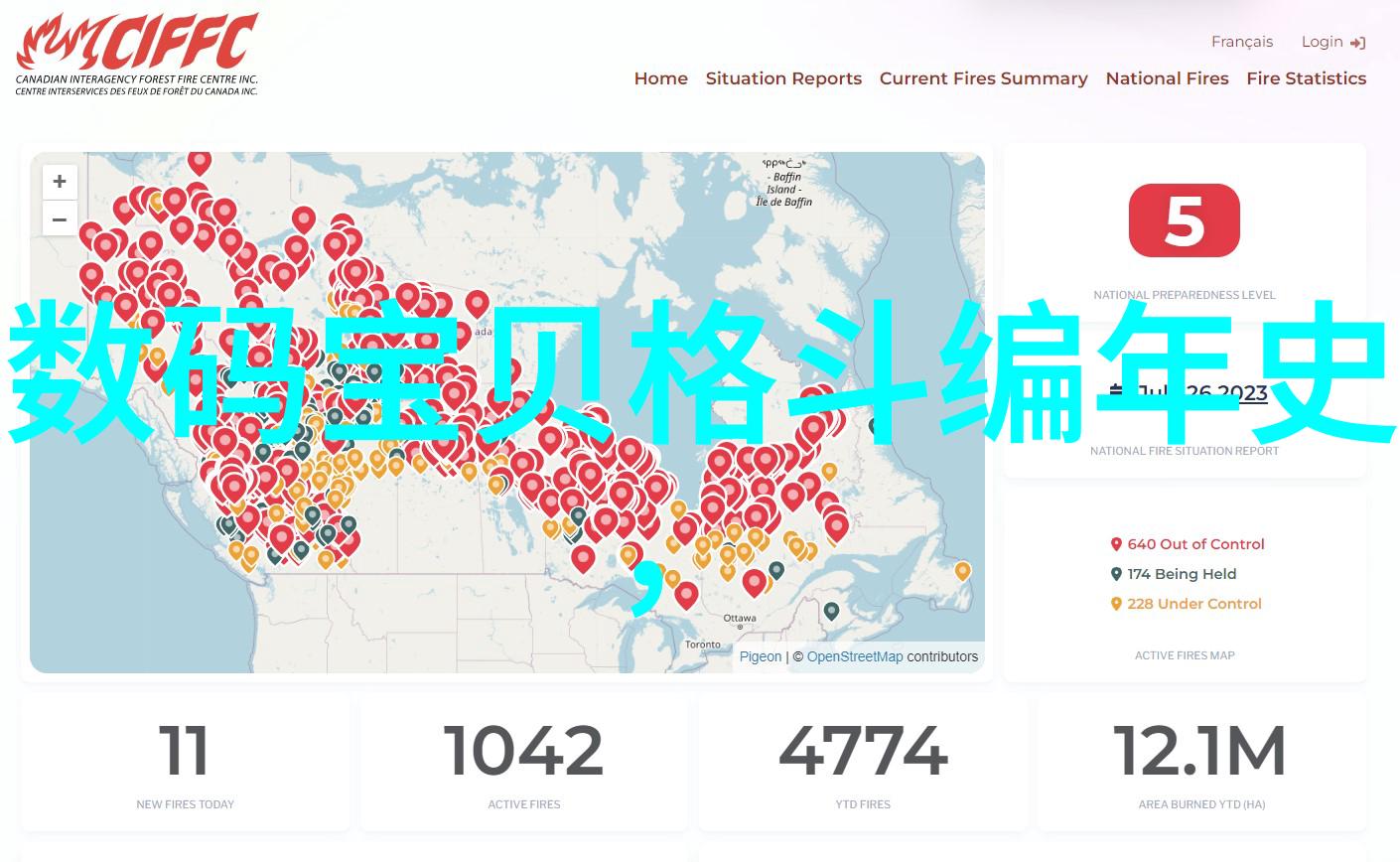1400x862 pixels.
Task: Open the Situation Reports menu
Action: pyautogui.click(x=783, y=78)
